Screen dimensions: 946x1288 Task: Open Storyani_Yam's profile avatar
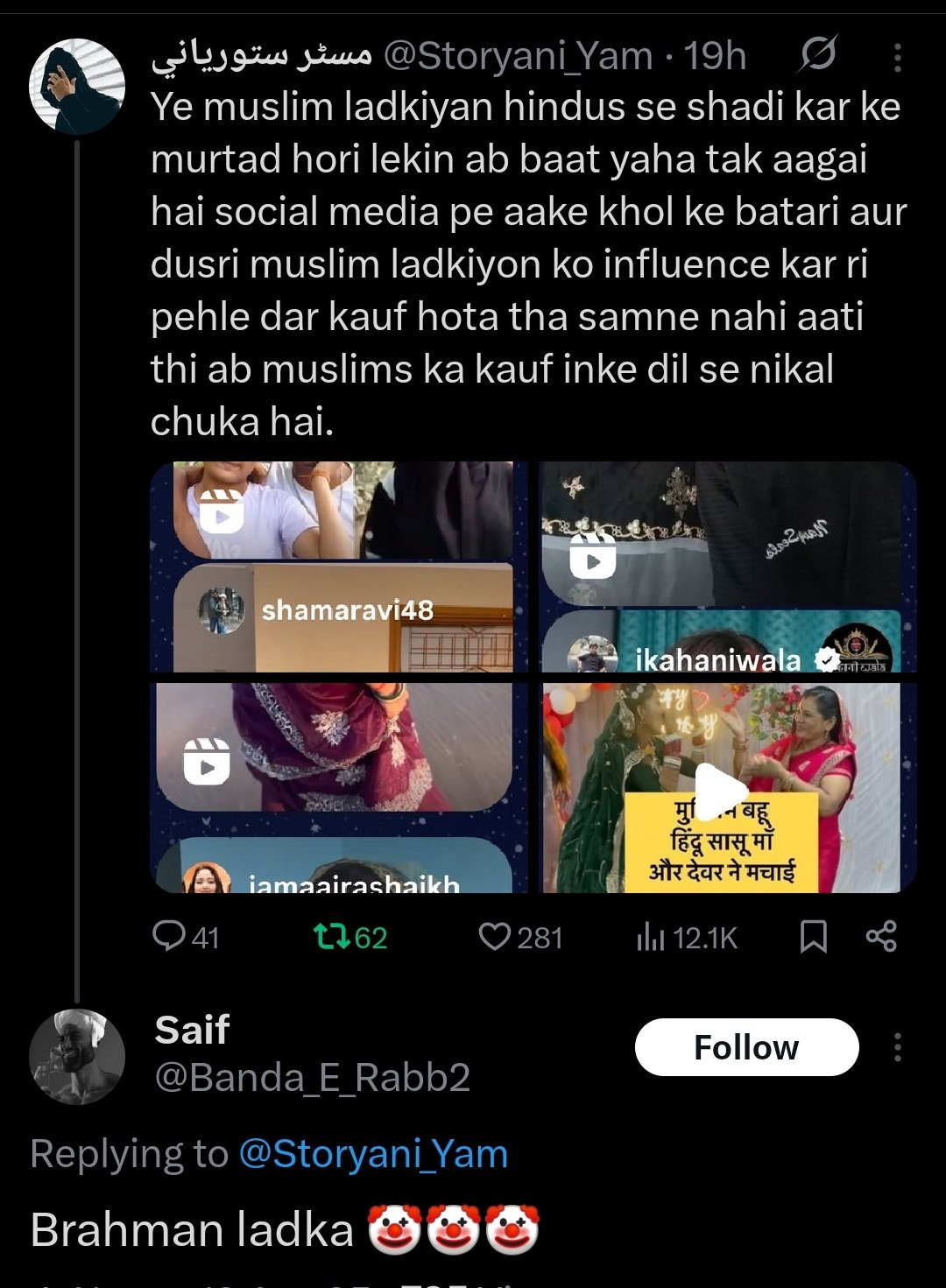tap(77, 86)
